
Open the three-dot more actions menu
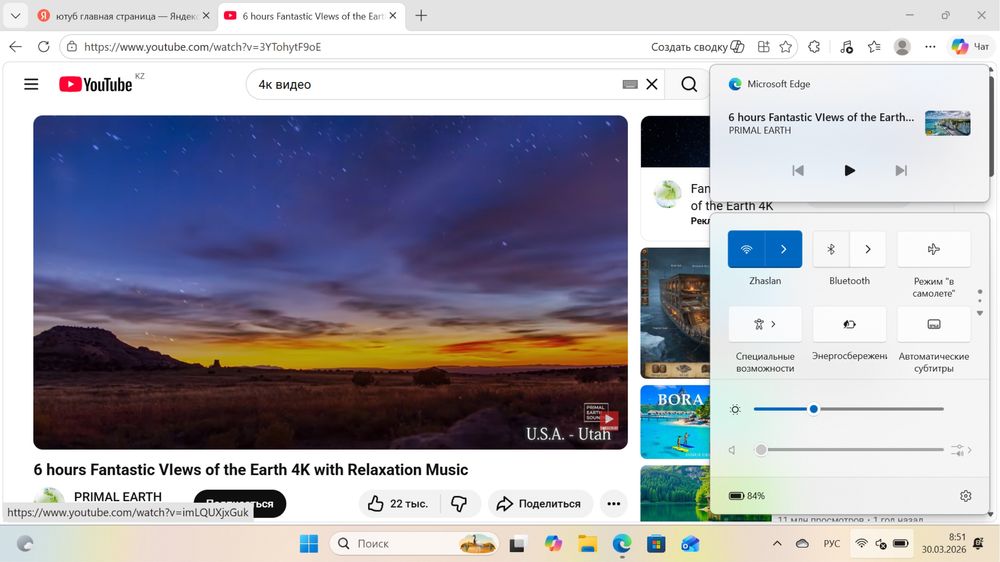614,503
